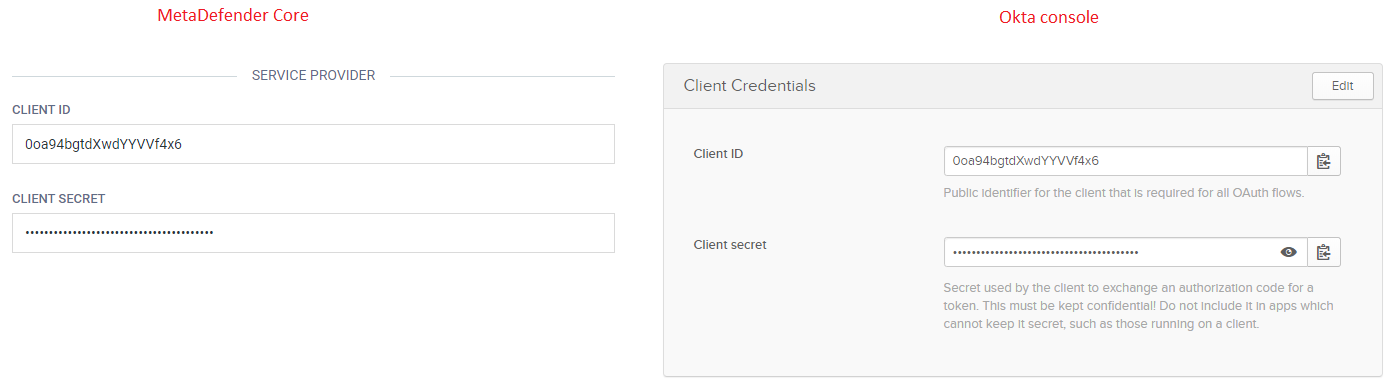Focus the MetaDefender CLIENT SECRET input field
This screenshot has height=391, width=1393.
[x=313, y=232]
